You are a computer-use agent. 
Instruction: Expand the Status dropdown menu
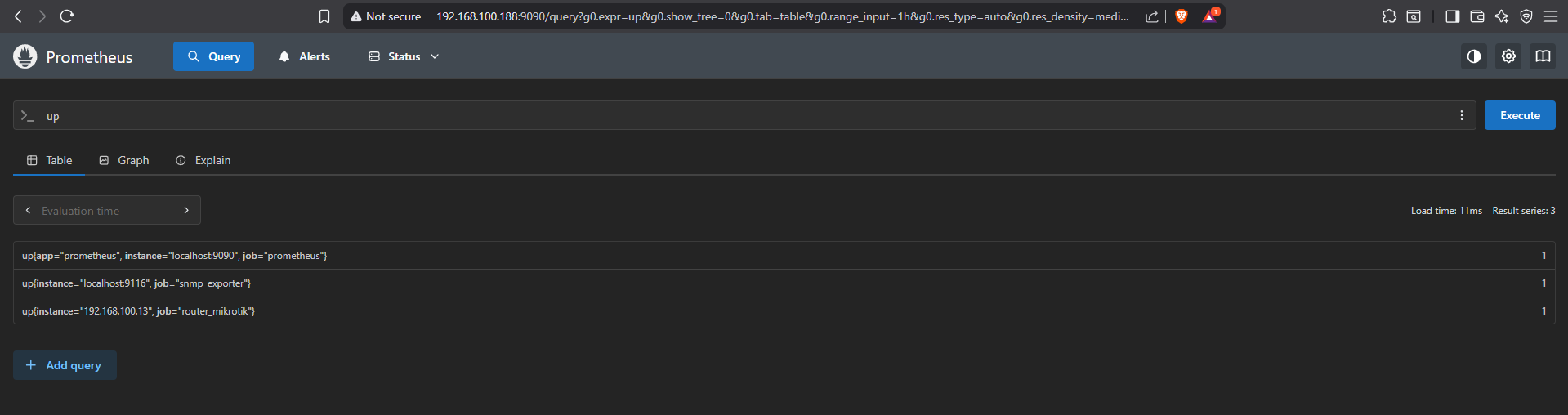pyautogui.click(x=404, y=56)
